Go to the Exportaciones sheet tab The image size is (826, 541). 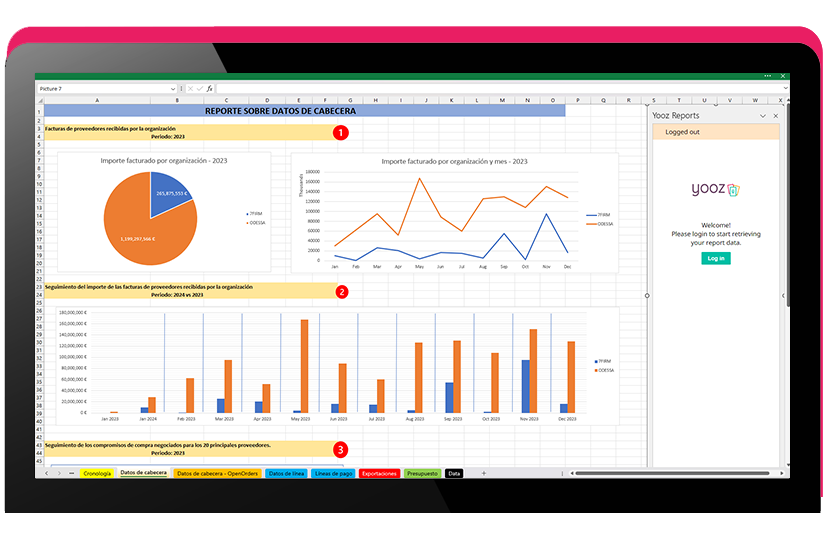pos(379,474)
